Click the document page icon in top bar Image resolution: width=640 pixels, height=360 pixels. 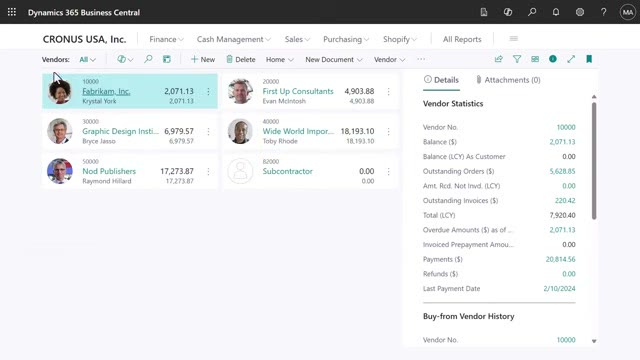pos(484,12)
